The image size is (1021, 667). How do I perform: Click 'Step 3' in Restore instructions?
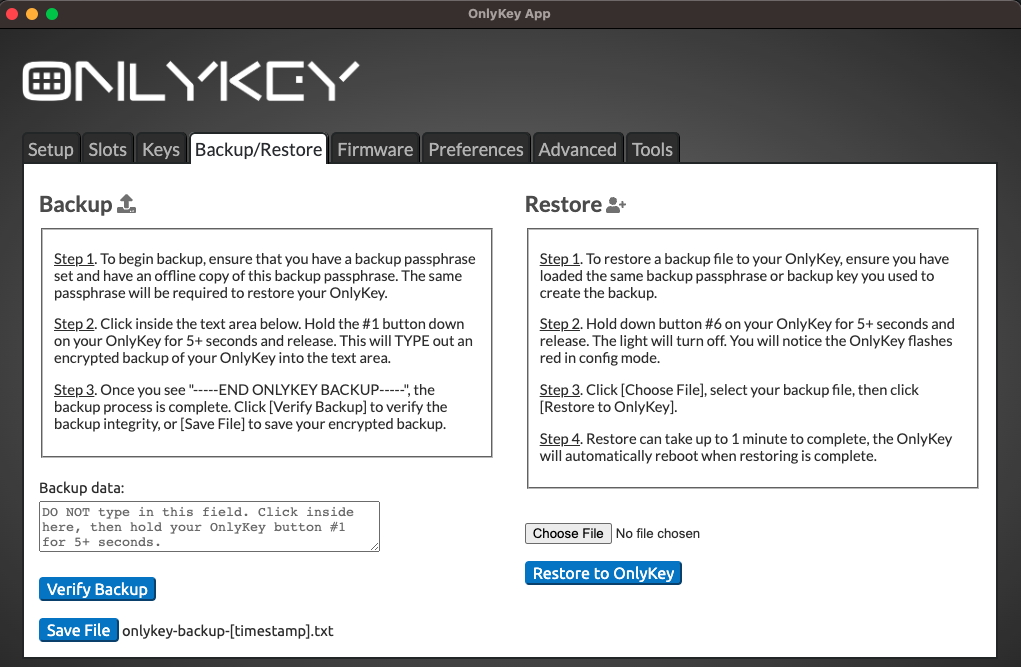559,390
